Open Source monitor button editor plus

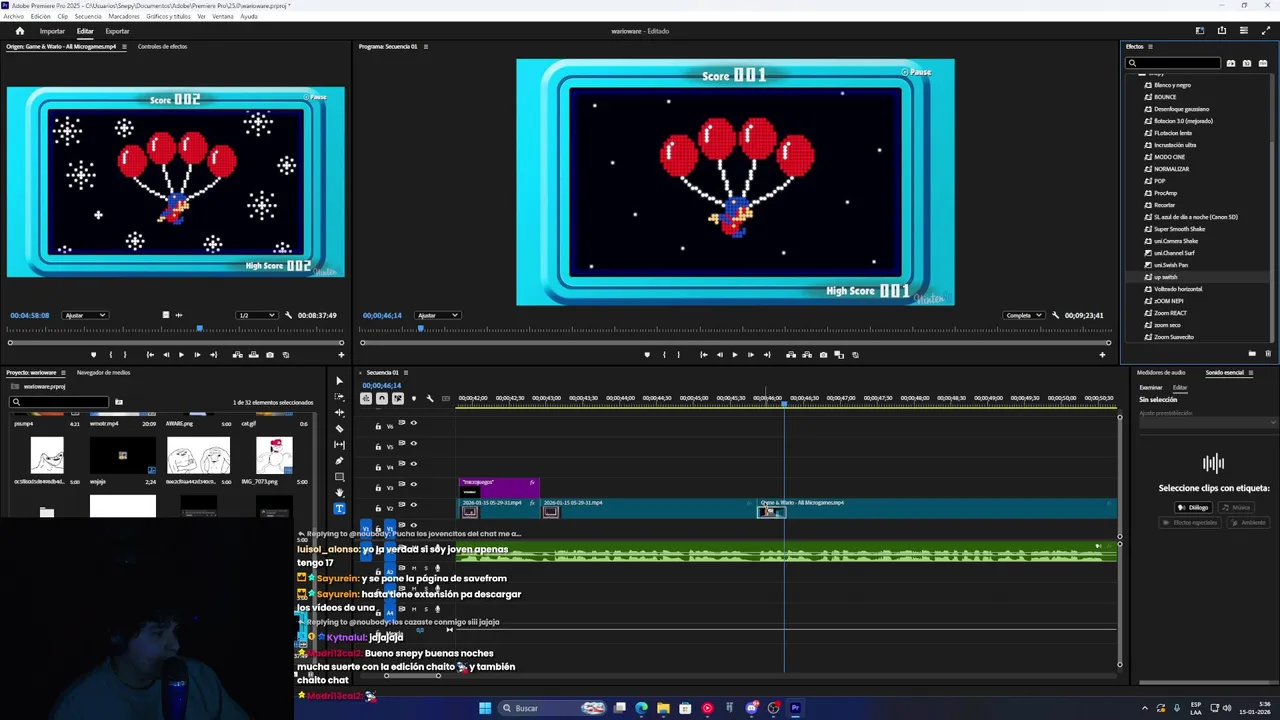341,355
